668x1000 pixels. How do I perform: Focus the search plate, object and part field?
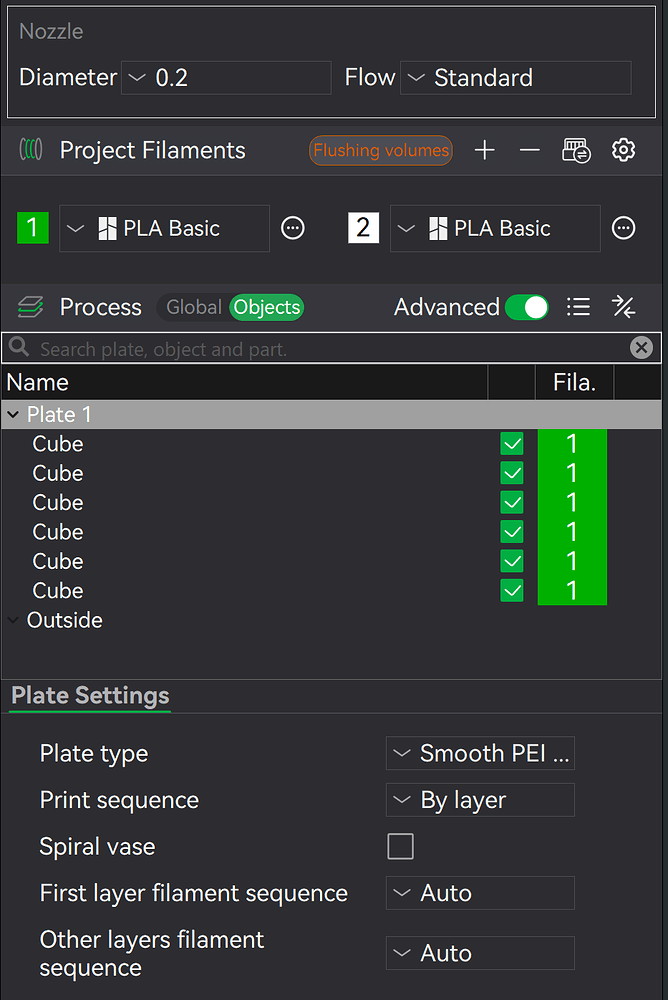pyautogui.click(x=332, y=348)
